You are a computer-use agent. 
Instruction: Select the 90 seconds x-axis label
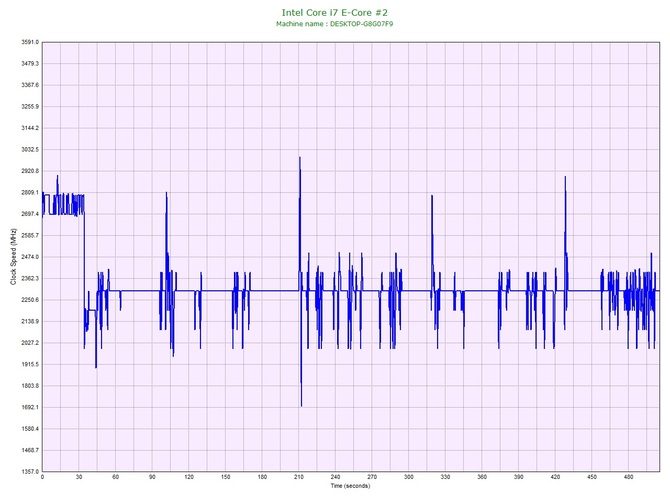tap(152, 477)
